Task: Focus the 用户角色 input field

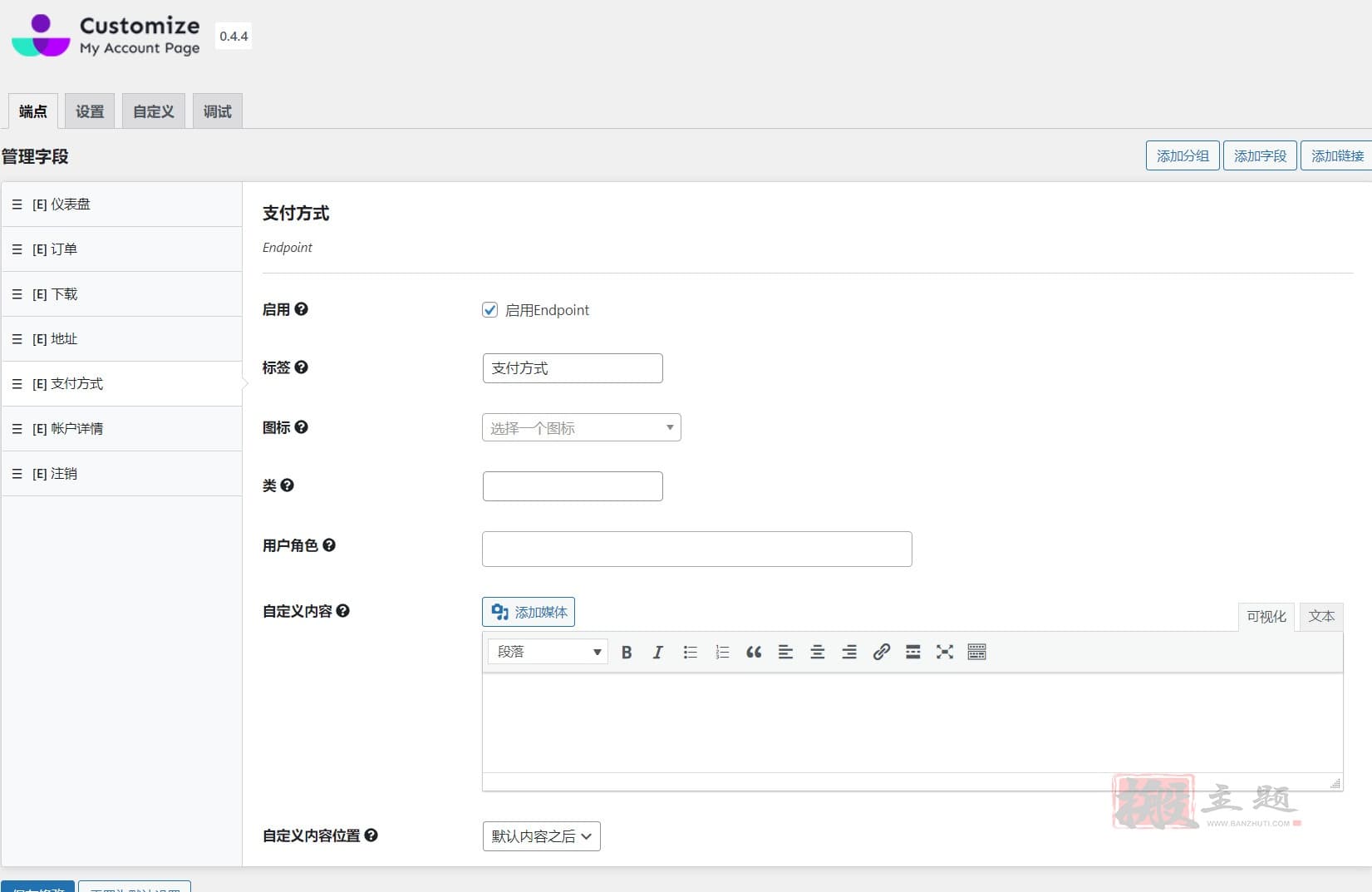Action: click(x=697, y=549)
